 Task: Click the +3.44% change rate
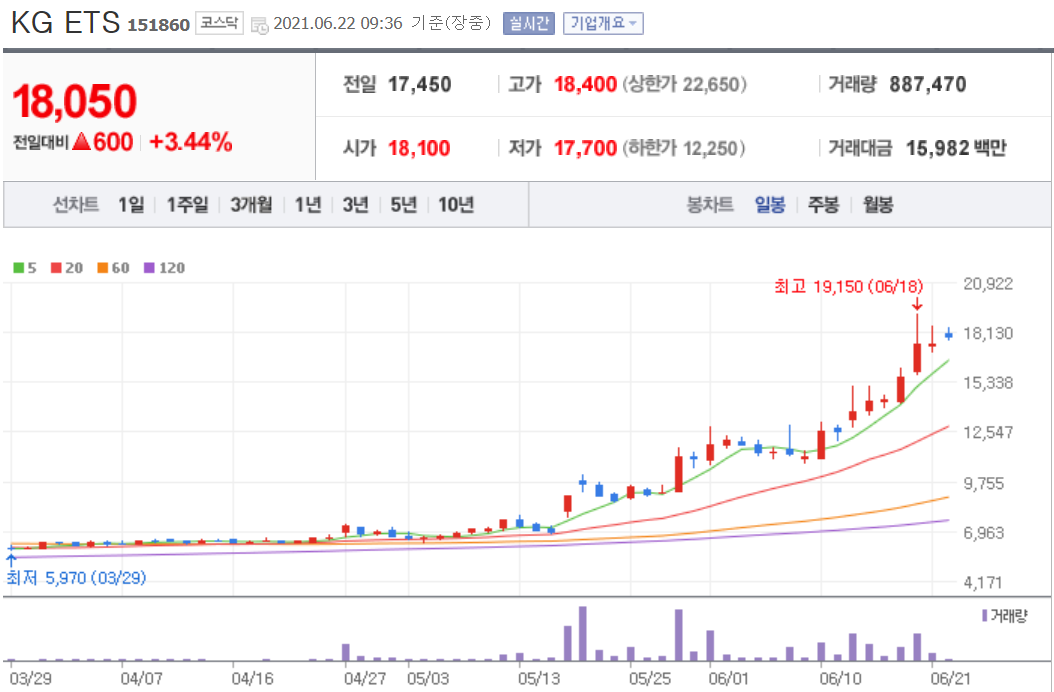(191, 142)
